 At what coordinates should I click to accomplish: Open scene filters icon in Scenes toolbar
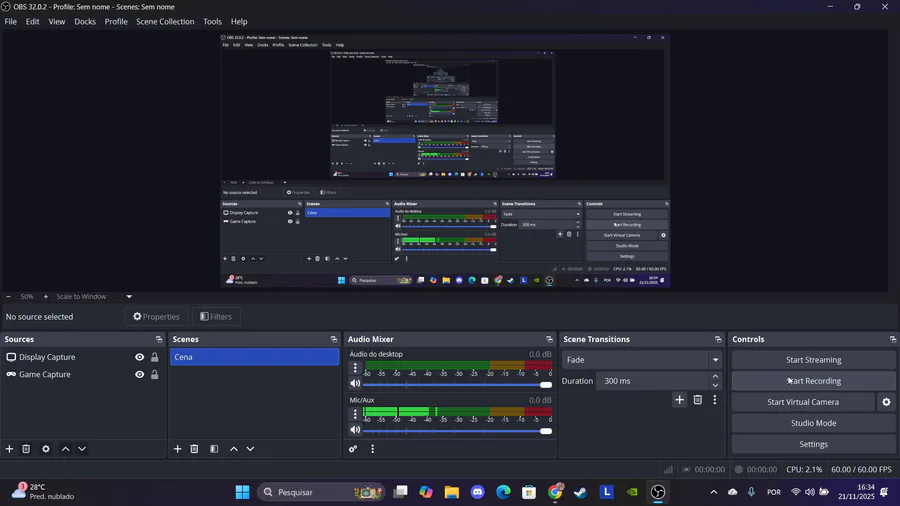(214, 449)
